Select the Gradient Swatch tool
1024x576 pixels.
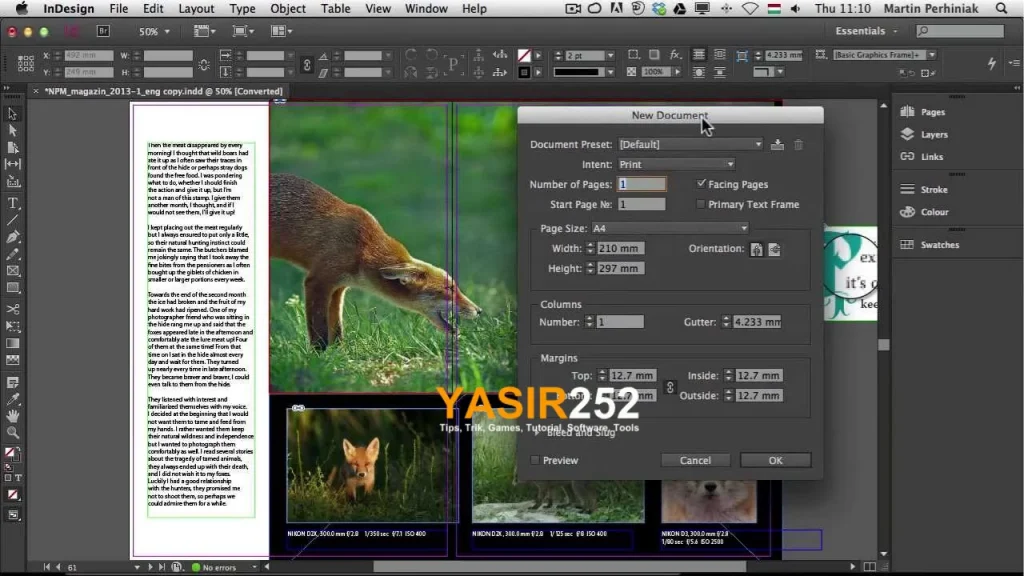coord(12,343)
